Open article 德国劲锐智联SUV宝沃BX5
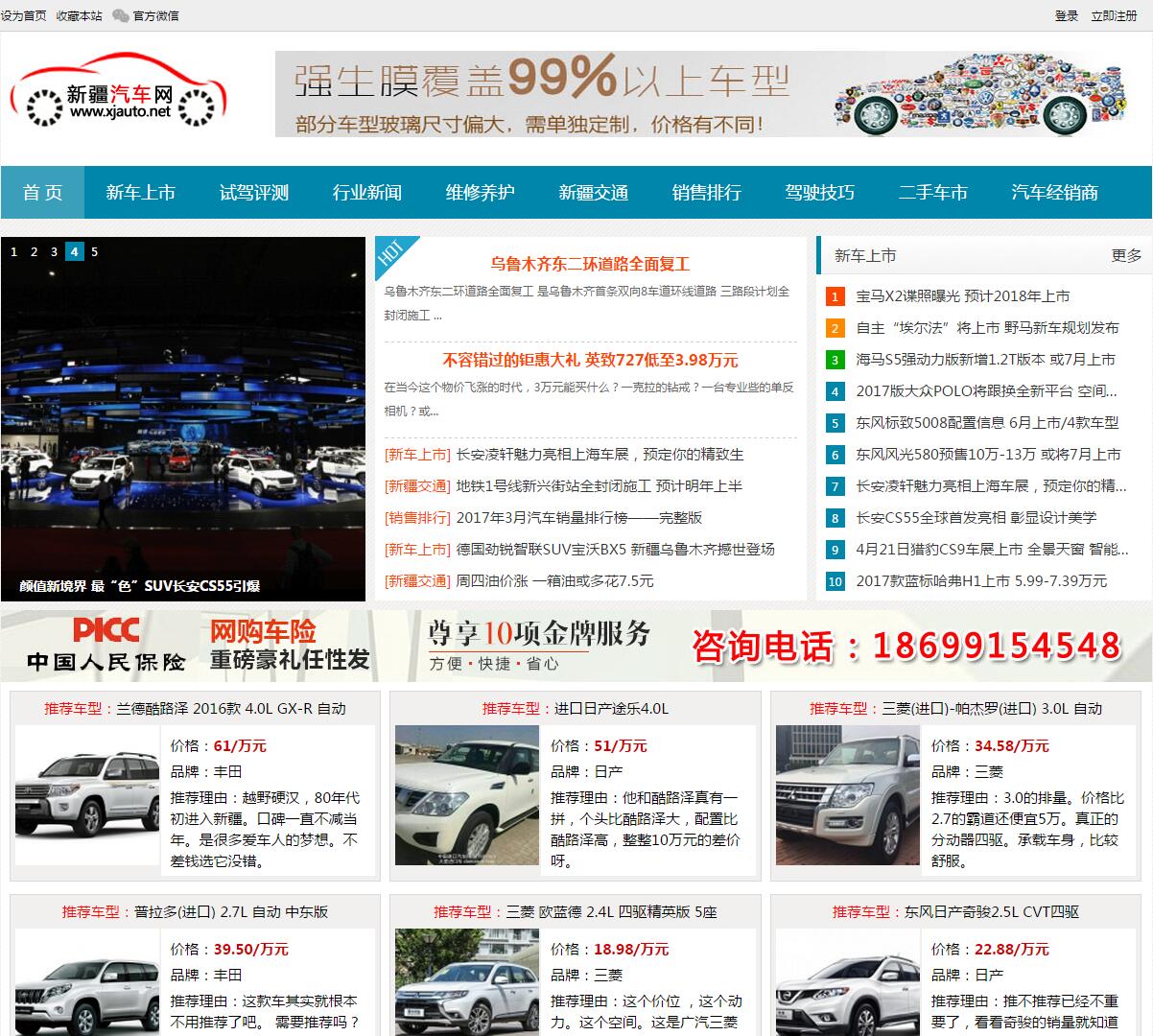Screen dimensions: 1153x1036 (615, 550)
